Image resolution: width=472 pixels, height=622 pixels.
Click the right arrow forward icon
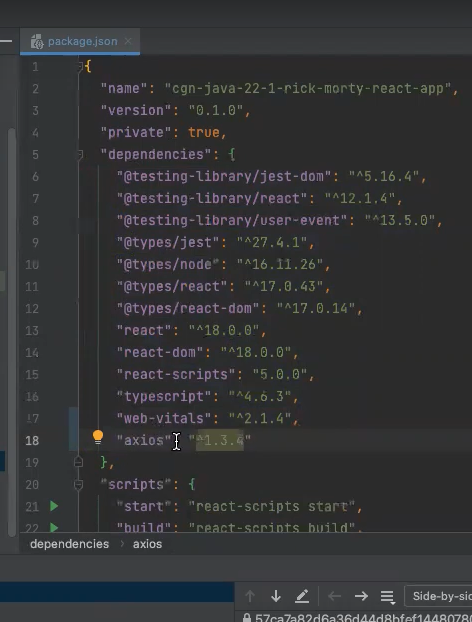tap(361, 596)
